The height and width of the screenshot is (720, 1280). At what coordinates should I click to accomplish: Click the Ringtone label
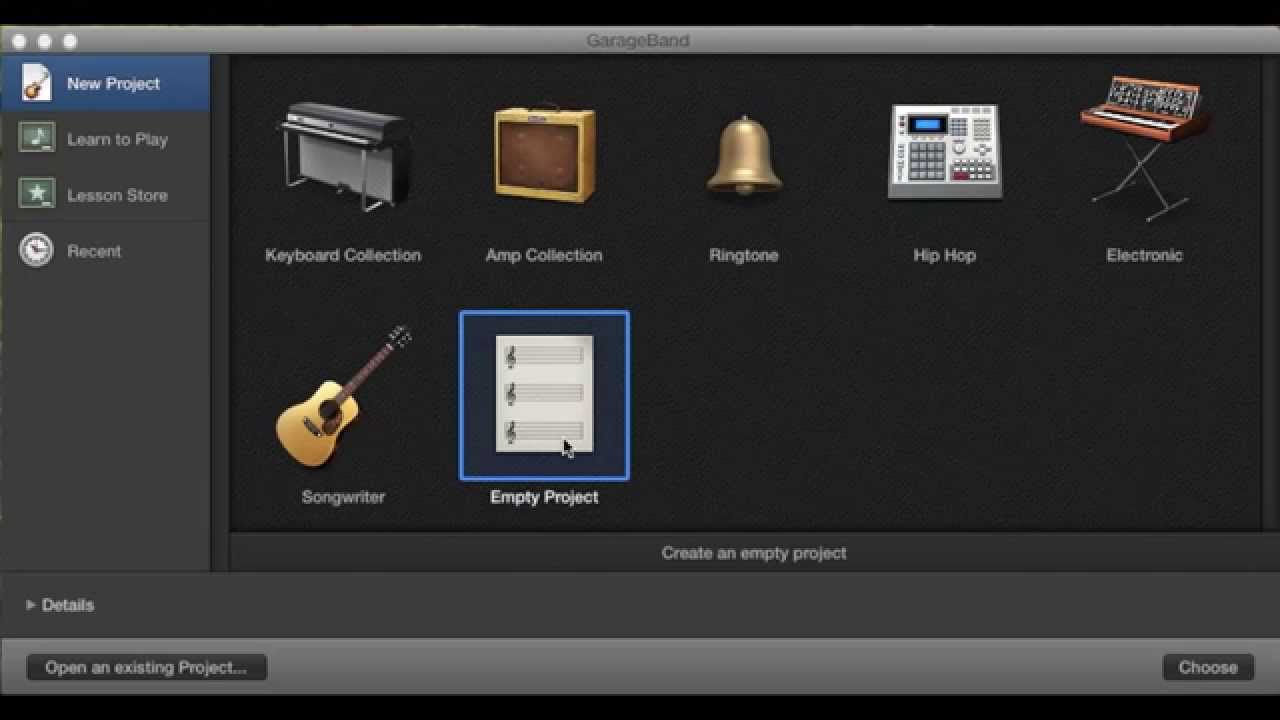click(x=744, y=255)
